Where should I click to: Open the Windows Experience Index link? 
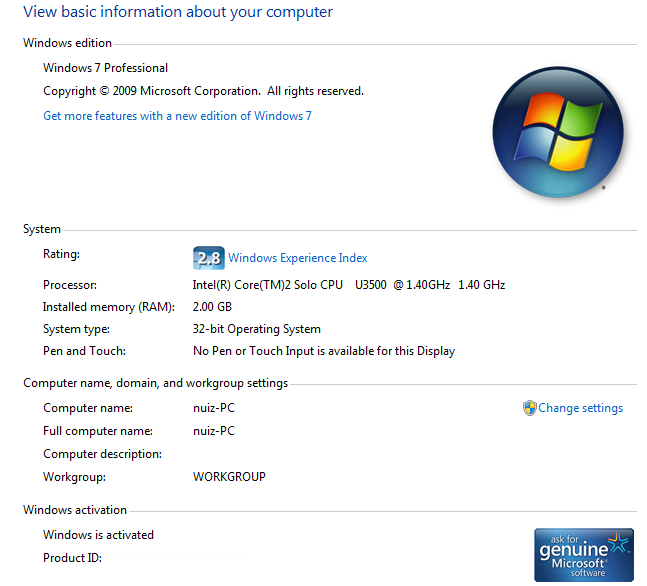pos(298,258)
